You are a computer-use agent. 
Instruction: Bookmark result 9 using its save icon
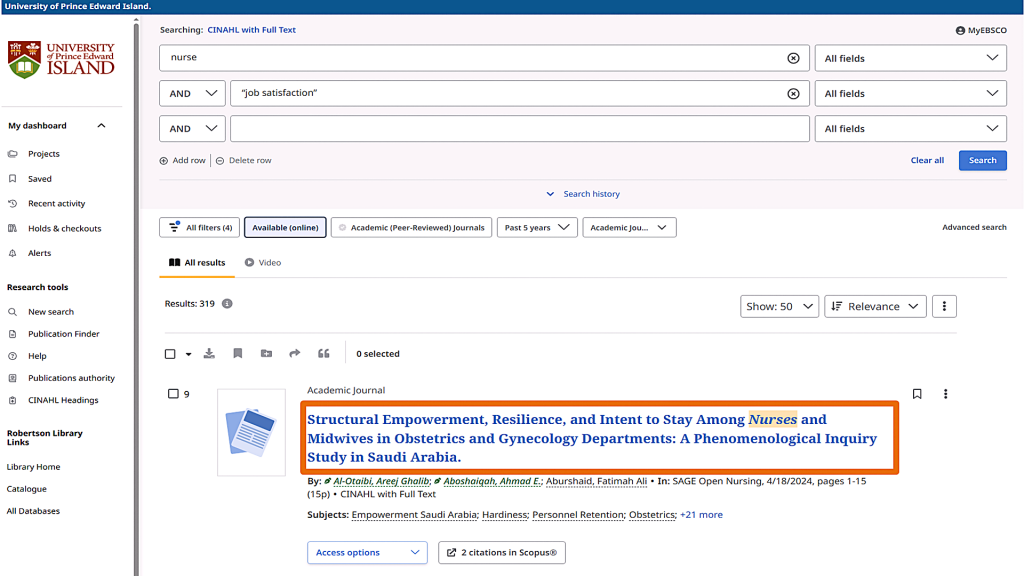[917, 394]
